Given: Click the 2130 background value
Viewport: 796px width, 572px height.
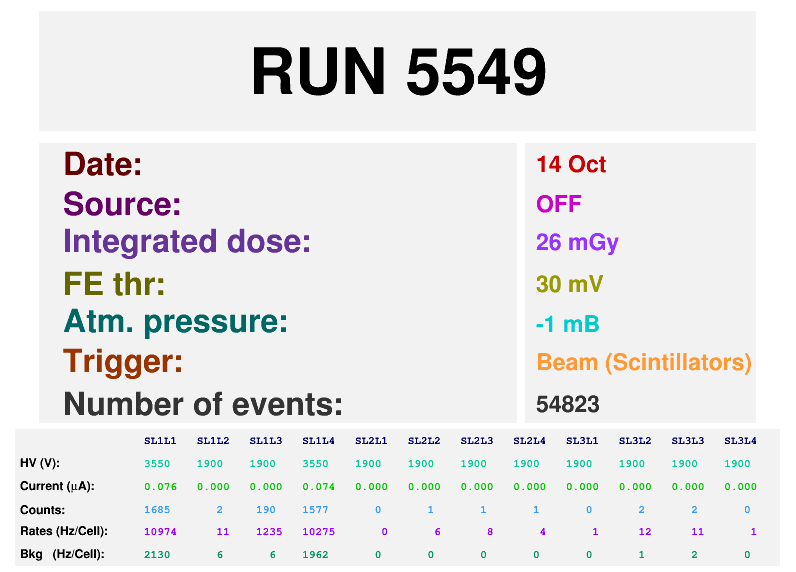Looking at the screenshot, I should [157, 554].
